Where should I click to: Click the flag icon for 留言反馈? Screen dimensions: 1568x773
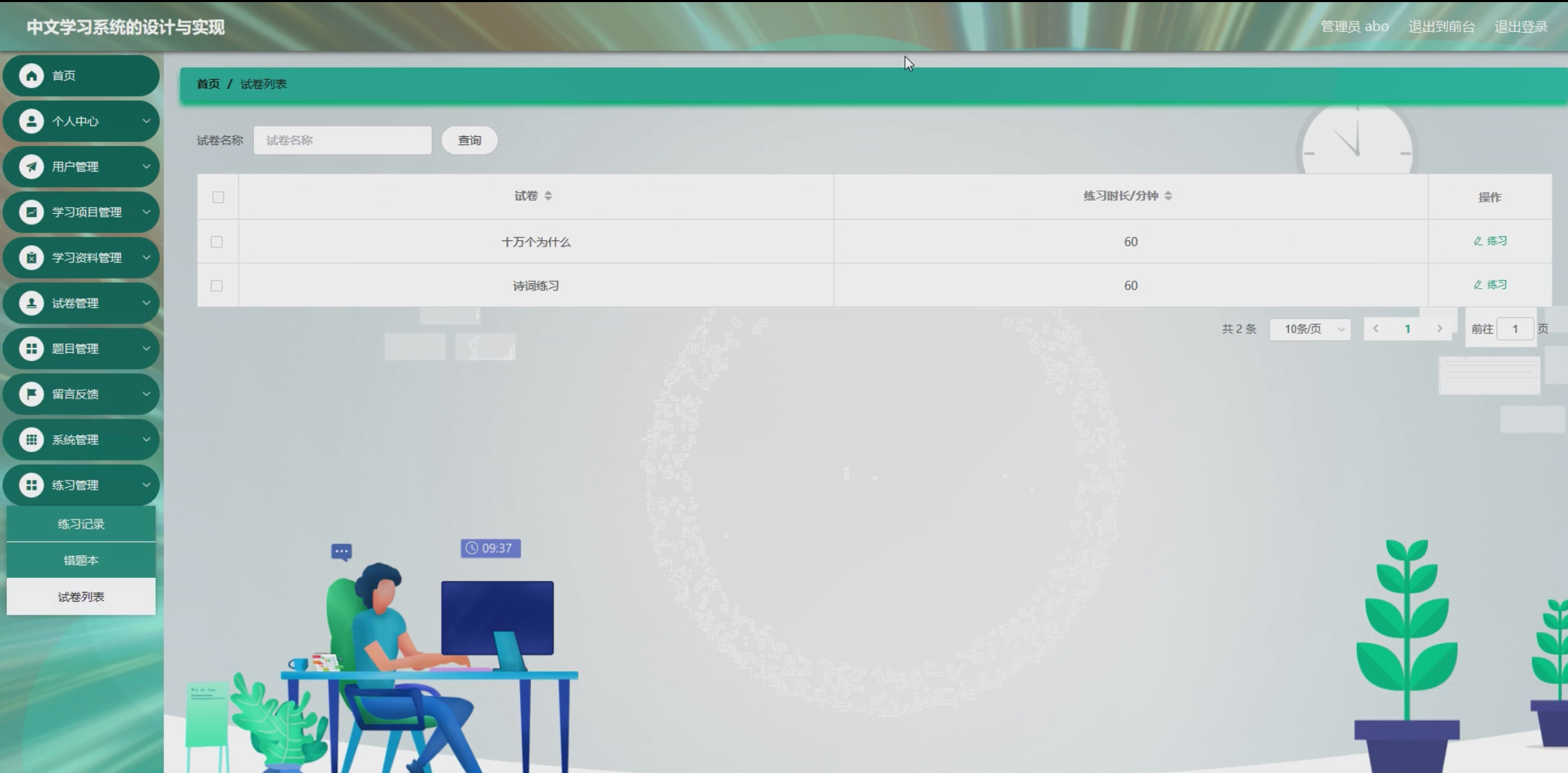click(31, 394)
